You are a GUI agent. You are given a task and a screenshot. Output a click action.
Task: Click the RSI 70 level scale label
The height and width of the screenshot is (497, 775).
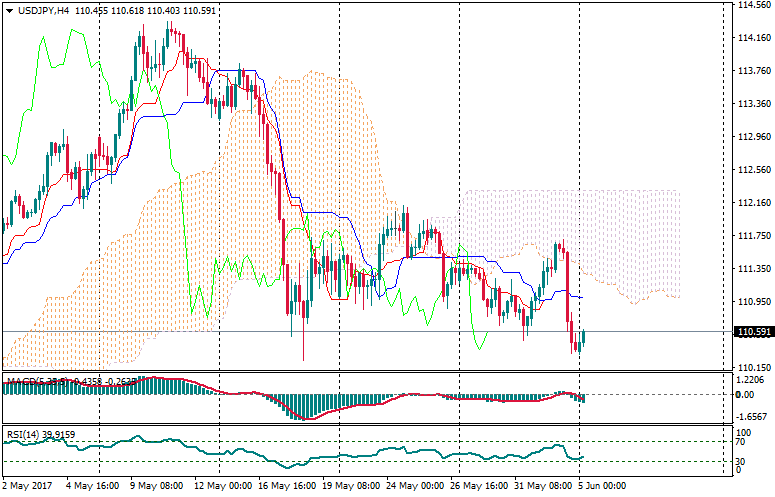(x=743, y=440)
